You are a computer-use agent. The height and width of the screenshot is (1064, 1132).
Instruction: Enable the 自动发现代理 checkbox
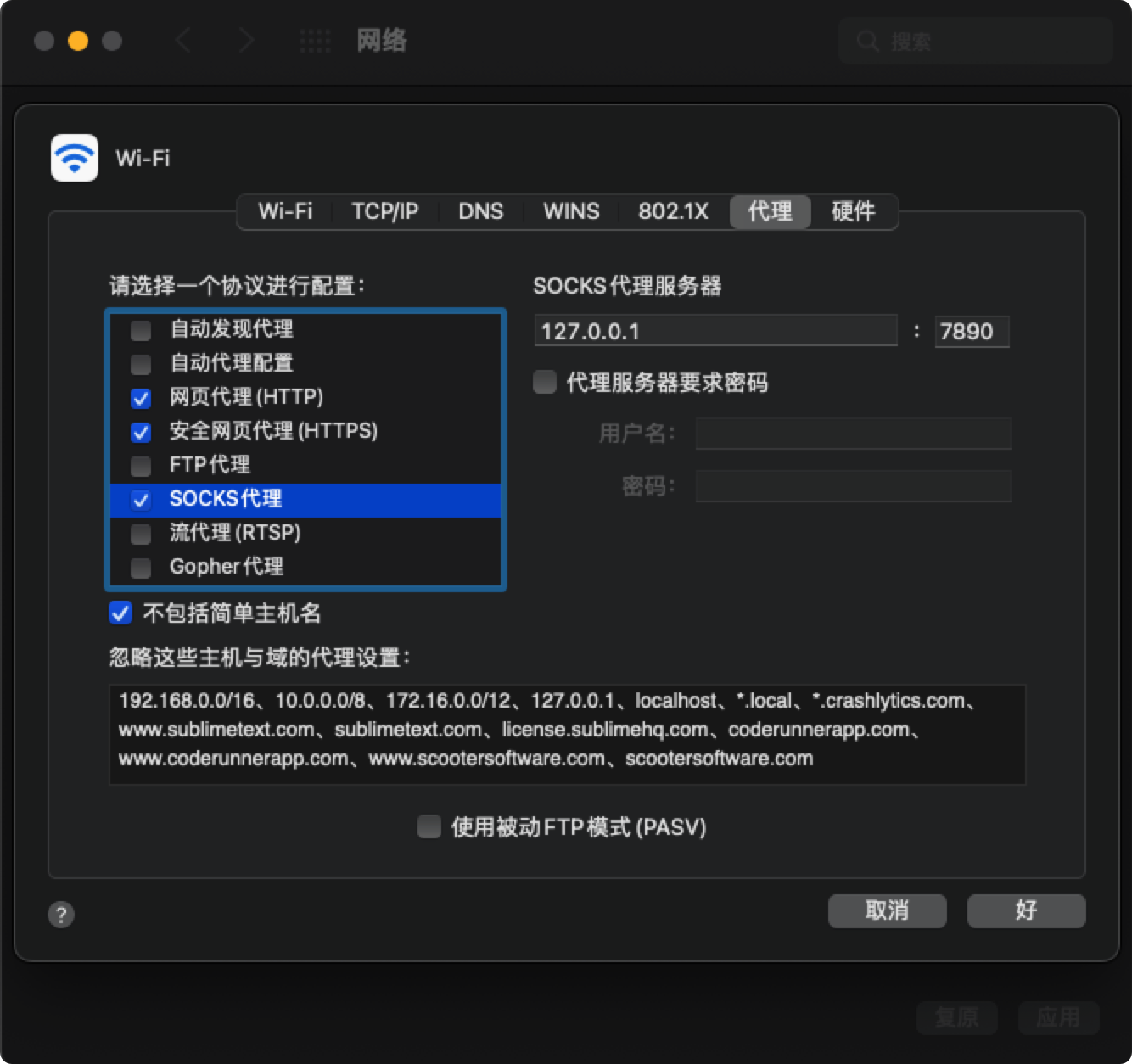pos(140,331)
